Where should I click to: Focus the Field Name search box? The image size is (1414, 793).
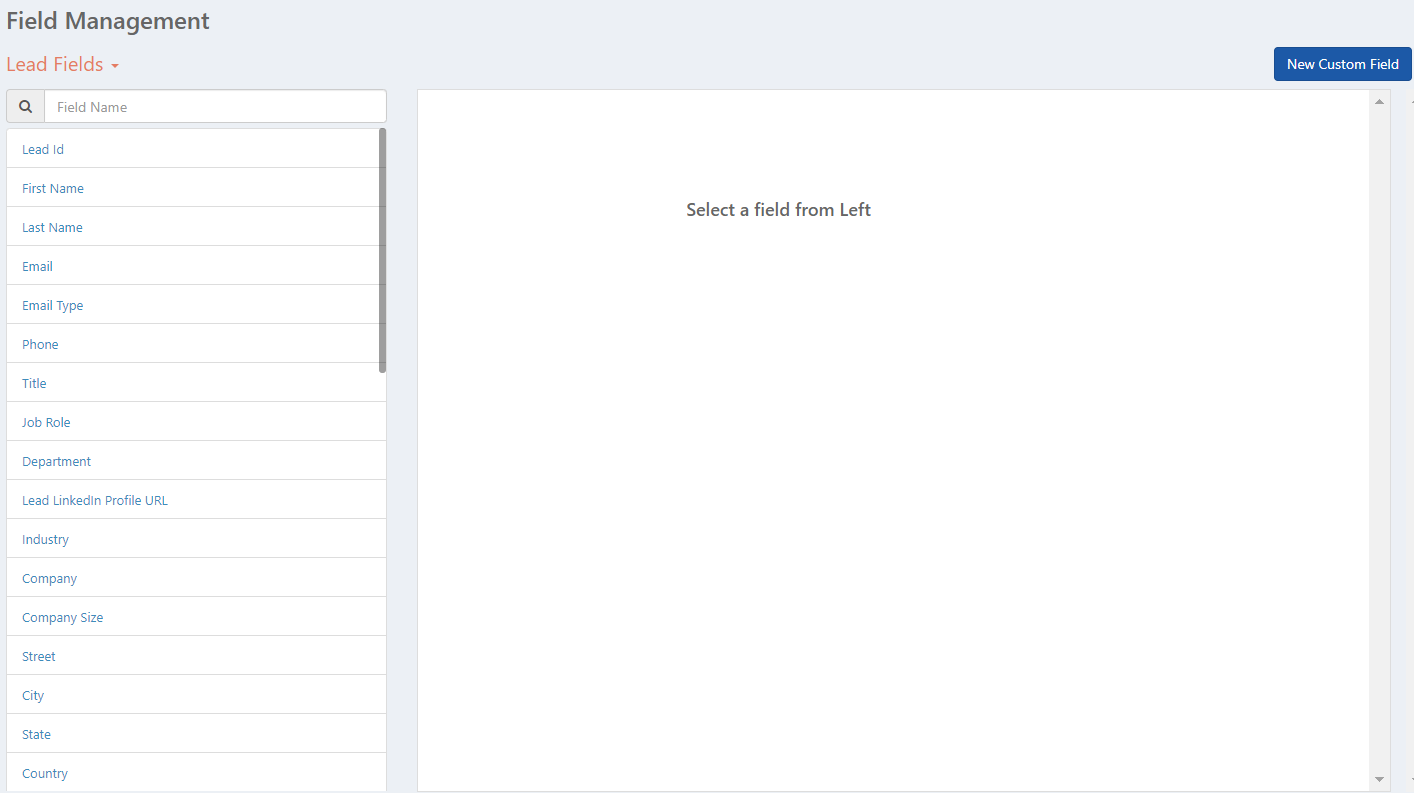click(x=215, y=107)
